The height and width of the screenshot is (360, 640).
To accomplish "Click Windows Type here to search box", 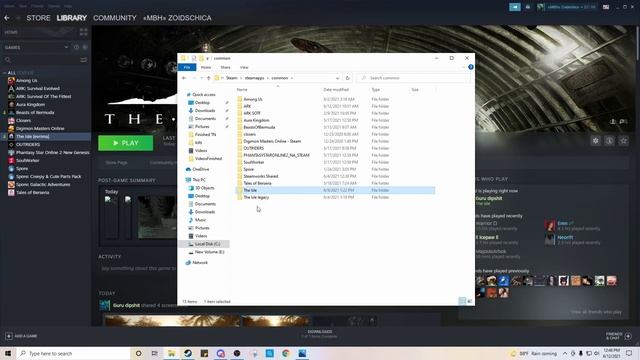I will pos(73,353).
